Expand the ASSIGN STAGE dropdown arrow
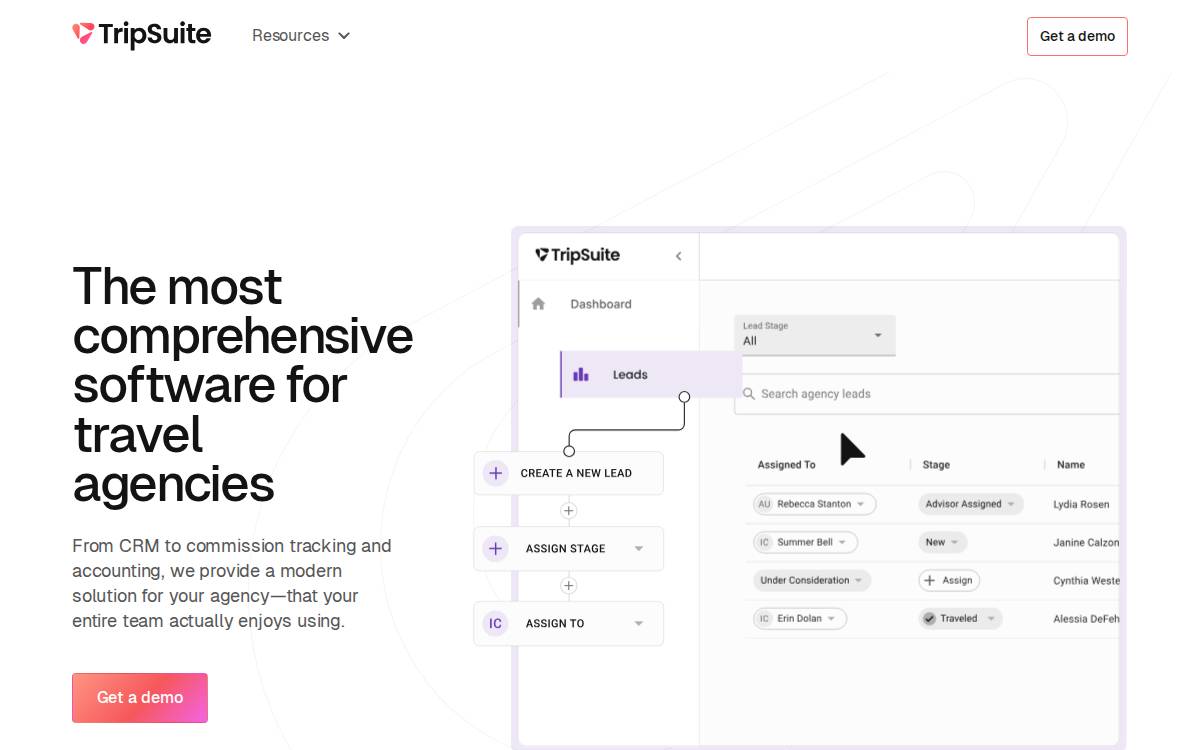 click(x=639, y=548)
